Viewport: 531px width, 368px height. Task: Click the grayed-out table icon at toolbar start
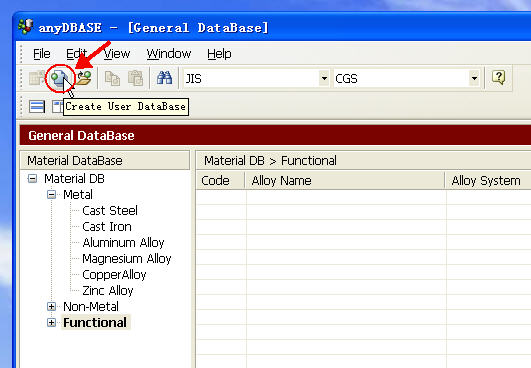(x=37, y=78)
